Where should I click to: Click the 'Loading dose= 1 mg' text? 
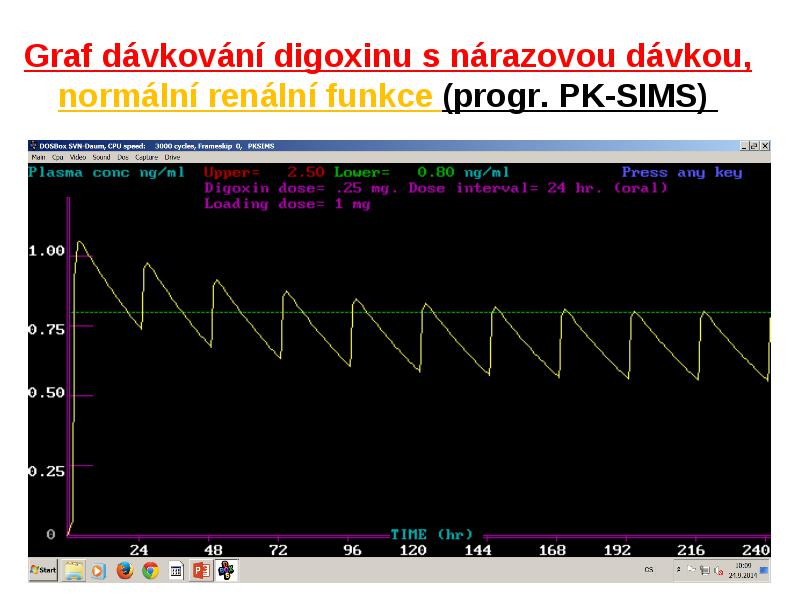tap(287, 204)
